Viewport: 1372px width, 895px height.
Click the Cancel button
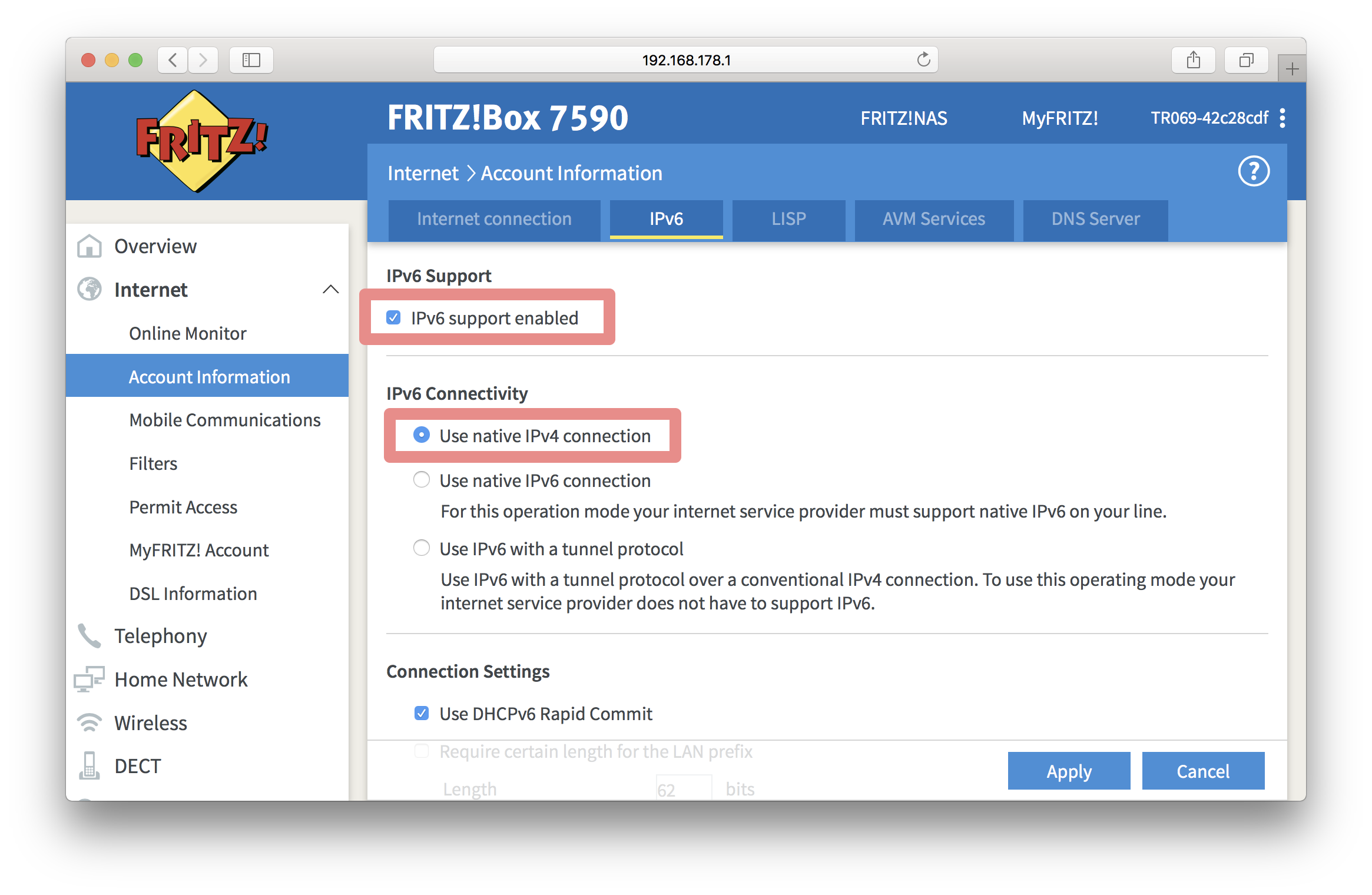pyautogui.click(x=1204, y=771)
